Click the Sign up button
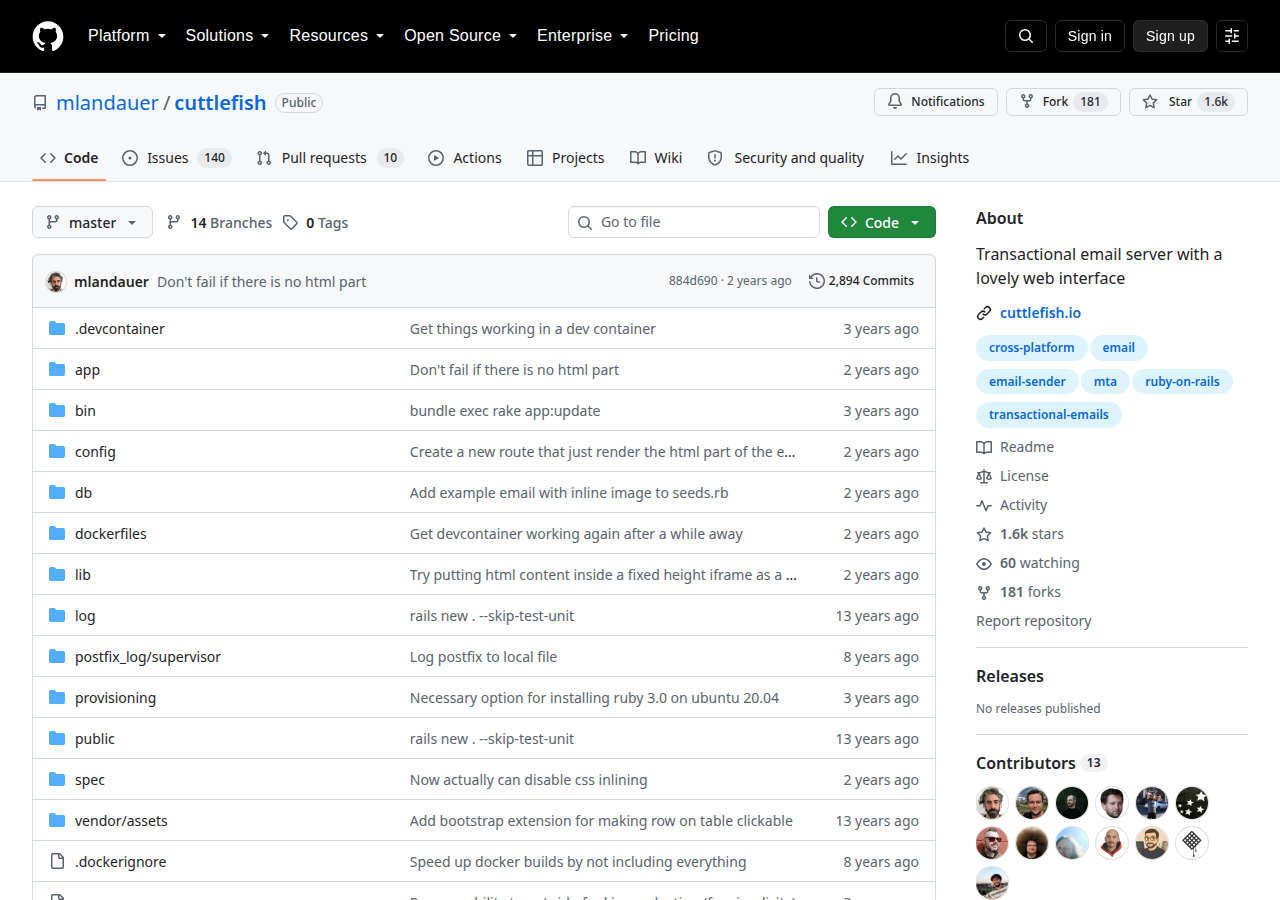Screen dimensions: 1280x900 [x=1170, y=36]
